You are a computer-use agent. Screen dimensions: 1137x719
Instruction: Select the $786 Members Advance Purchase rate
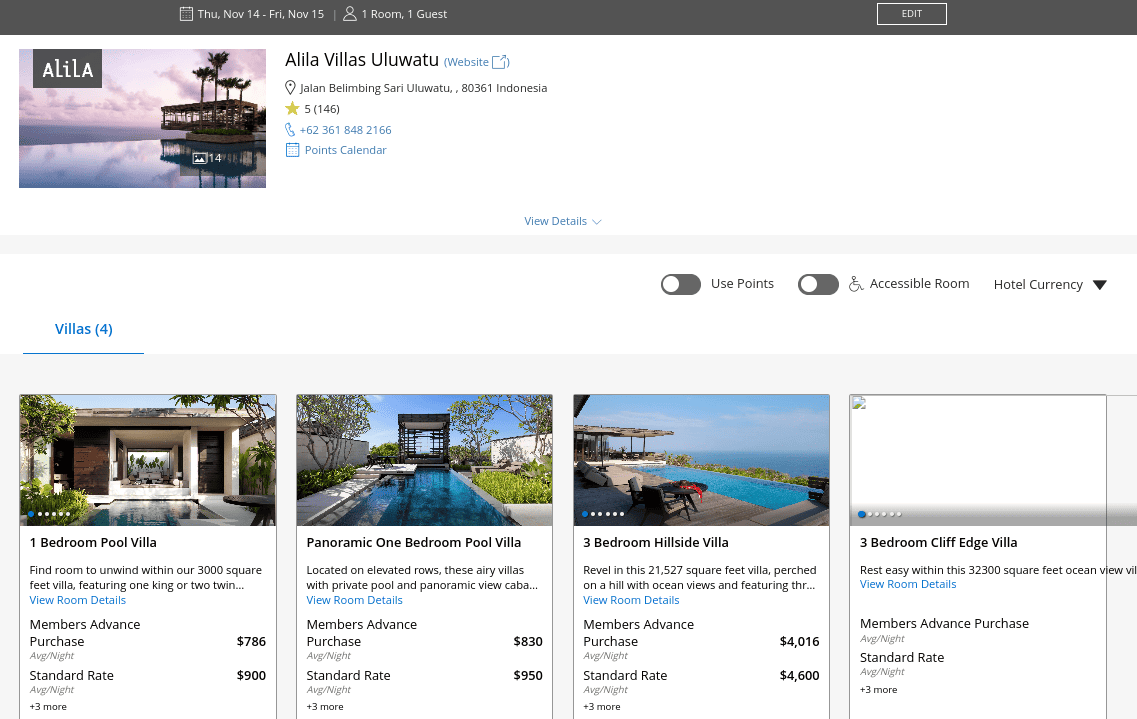251,641
